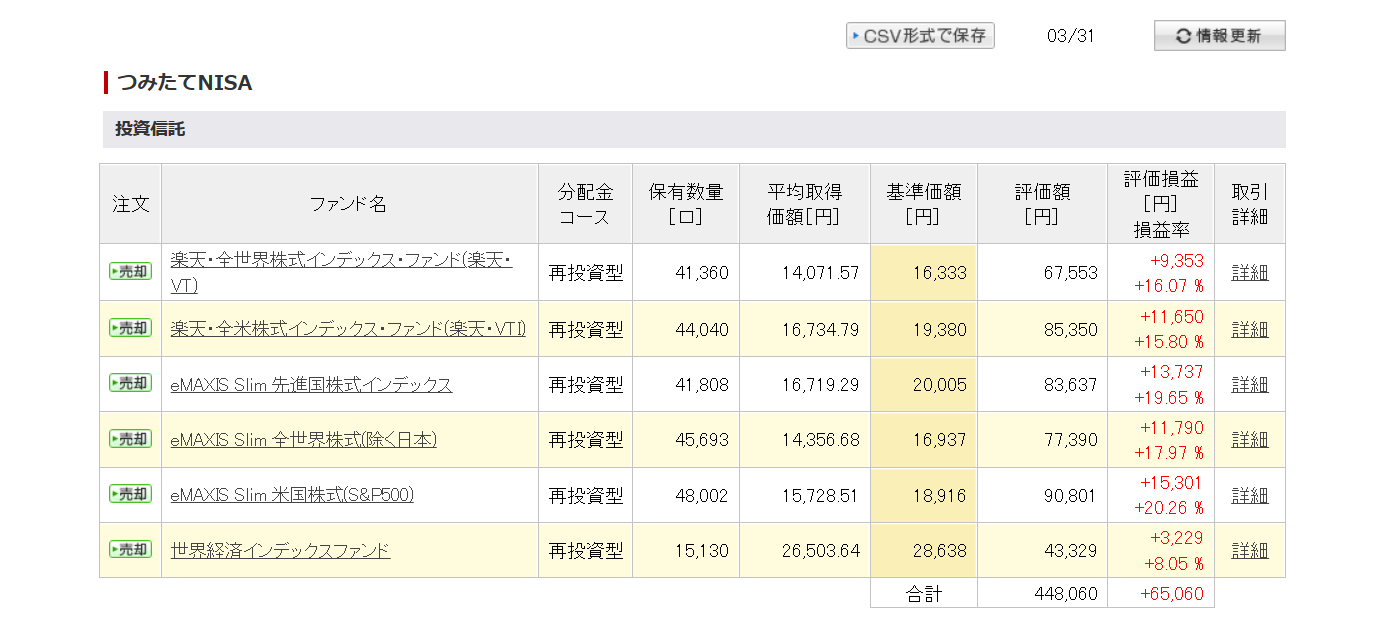Select the 平均取得価額 column header
The image size is (1381, 633).
tap(805, 204)
